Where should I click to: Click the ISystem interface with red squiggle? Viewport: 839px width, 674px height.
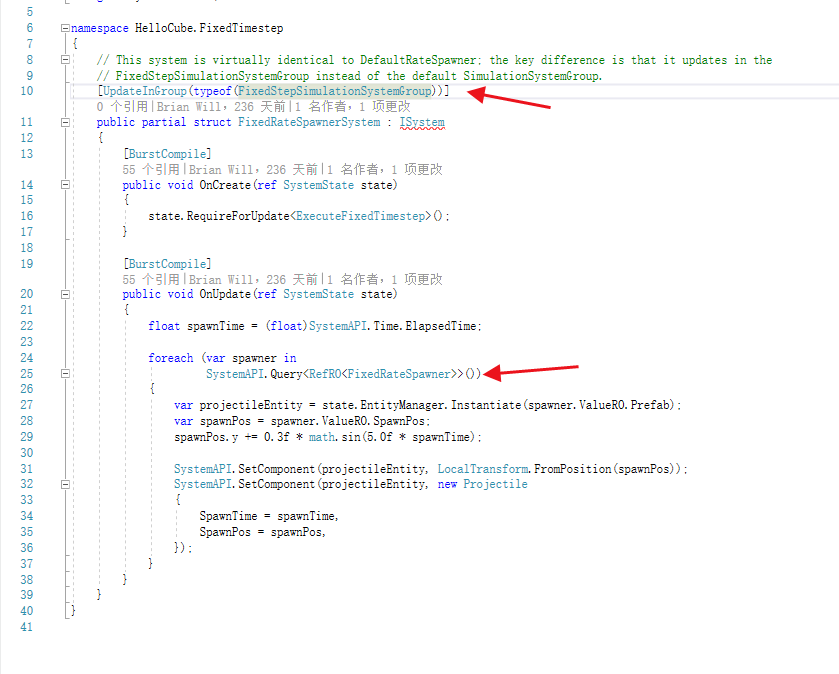coord(422,122)
